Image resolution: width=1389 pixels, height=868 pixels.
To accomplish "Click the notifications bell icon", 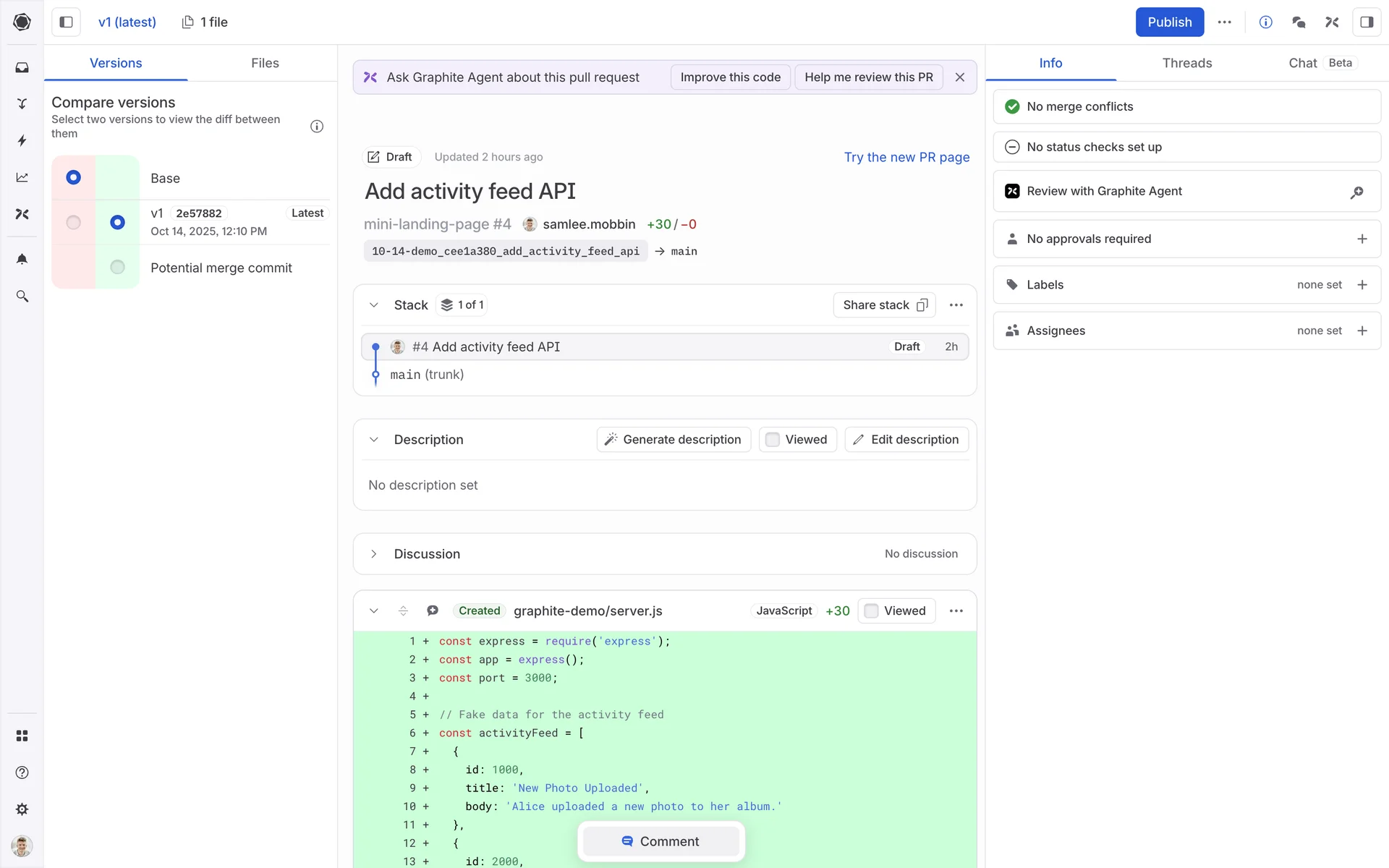I will point(22,259).
